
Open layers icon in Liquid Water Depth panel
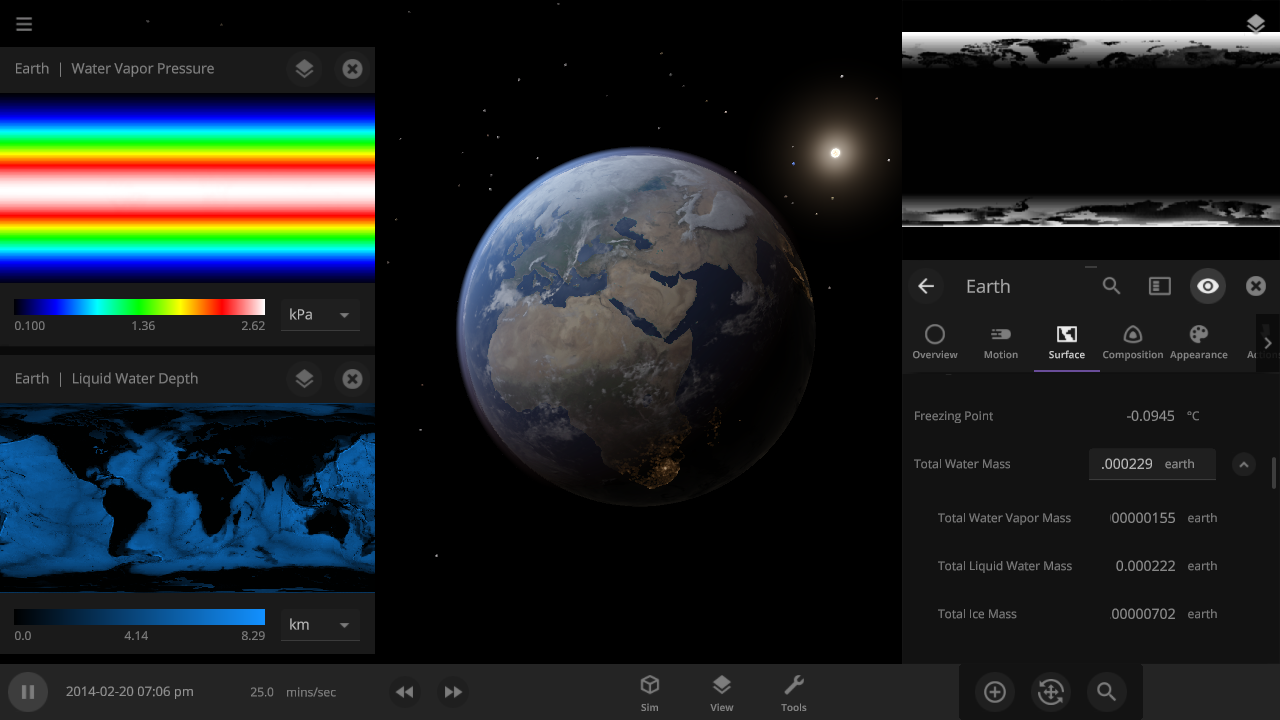pyautogui.click(x=305, y=379)
